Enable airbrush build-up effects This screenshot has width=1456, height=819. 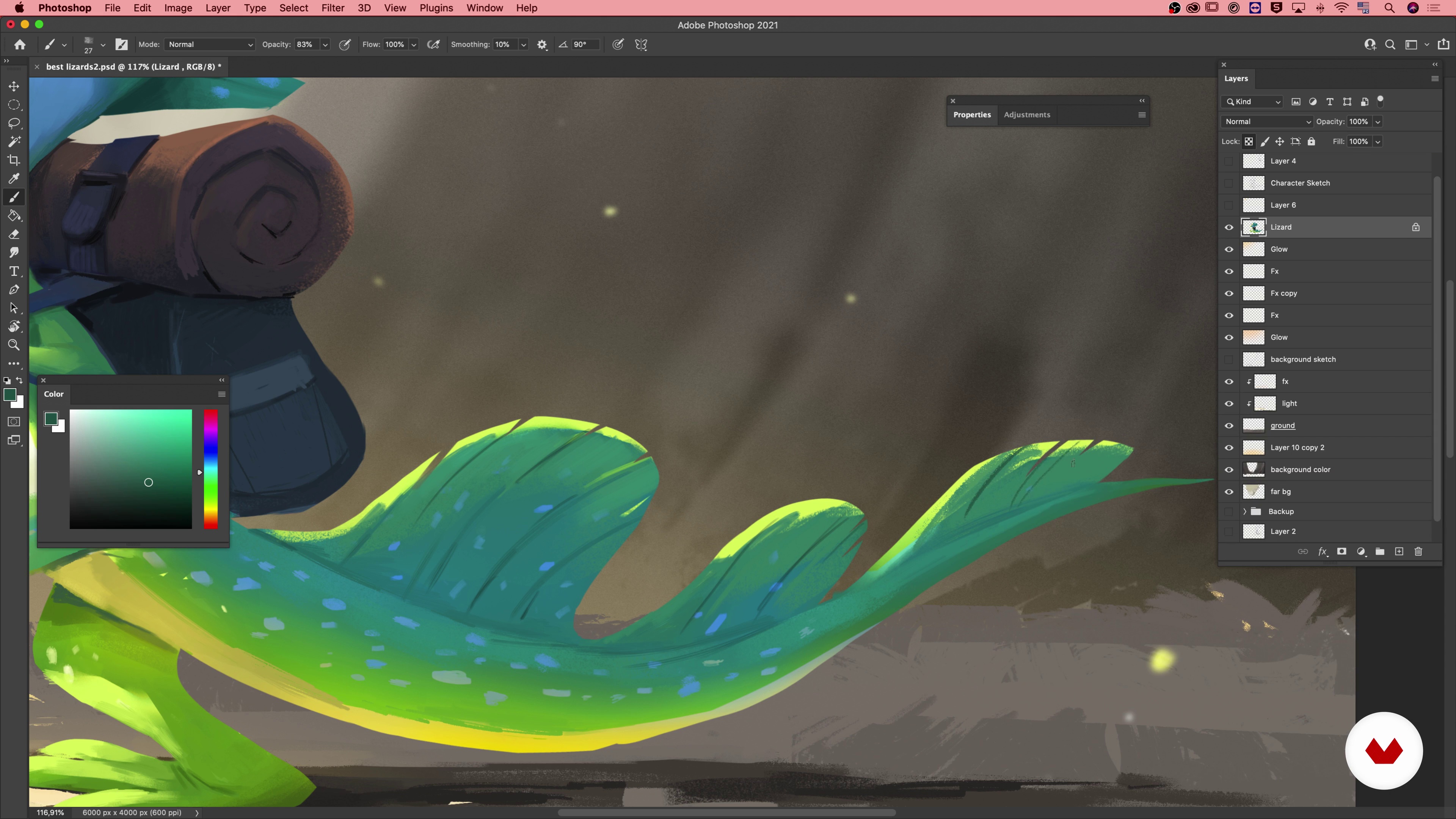[x=433, y=45]
